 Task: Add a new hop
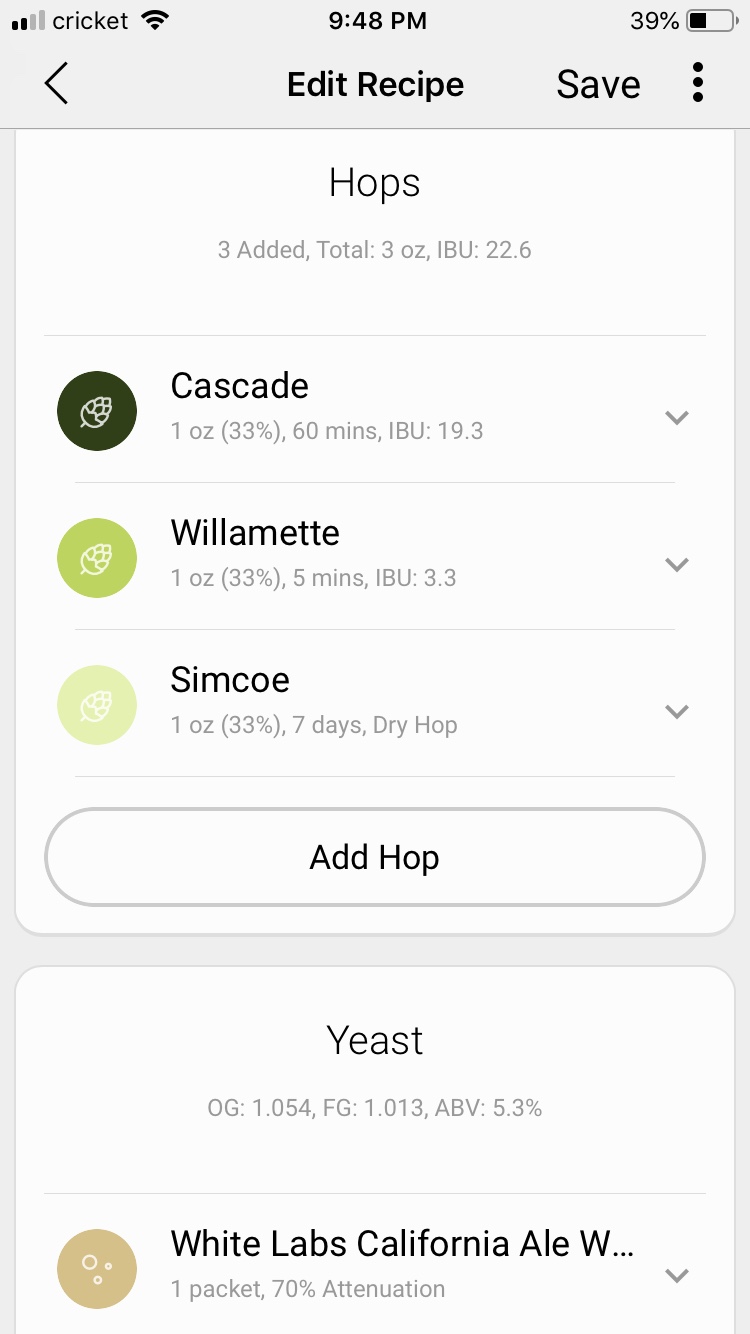[375, 857]
